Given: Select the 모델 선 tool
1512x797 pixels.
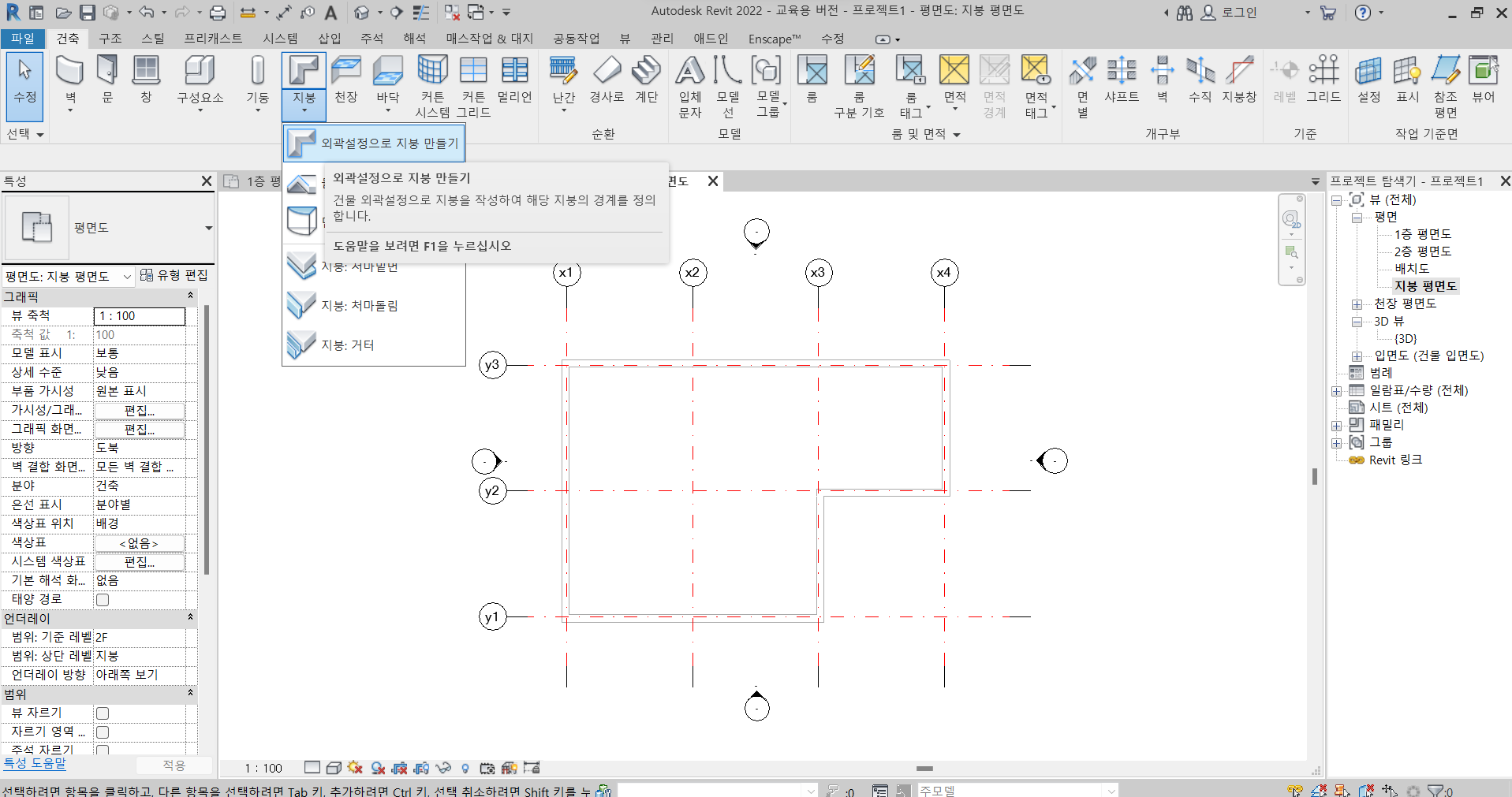Looking at the screenshot, I should pyautogui.click(x=727, y=87).
